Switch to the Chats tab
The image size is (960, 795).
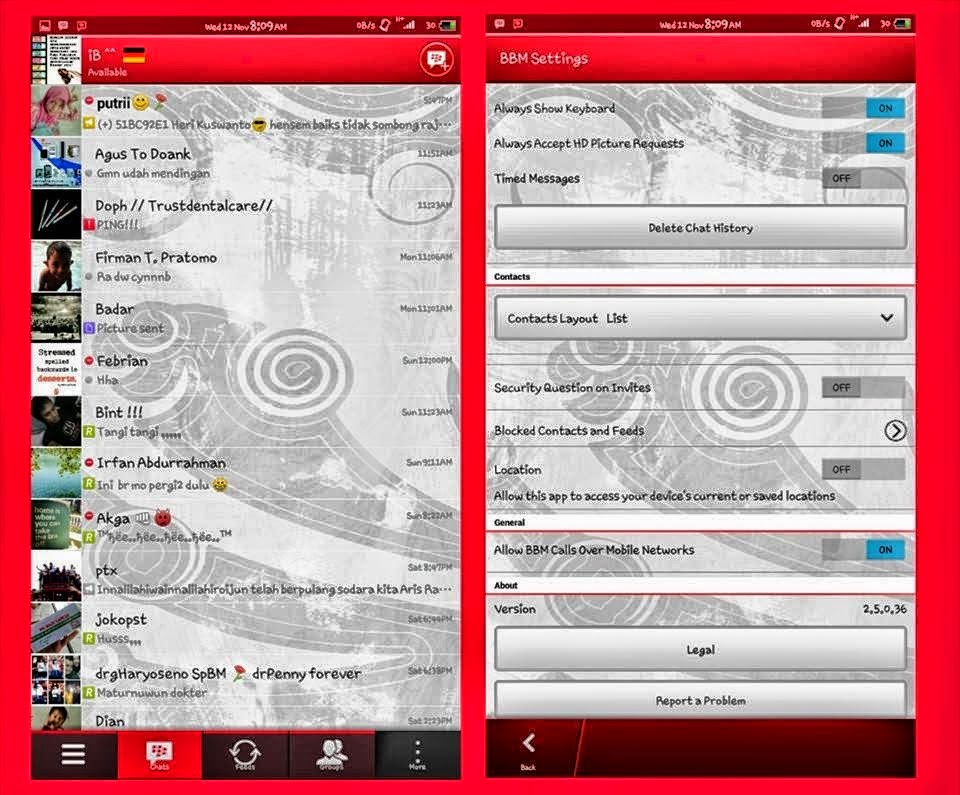(159, 755)
